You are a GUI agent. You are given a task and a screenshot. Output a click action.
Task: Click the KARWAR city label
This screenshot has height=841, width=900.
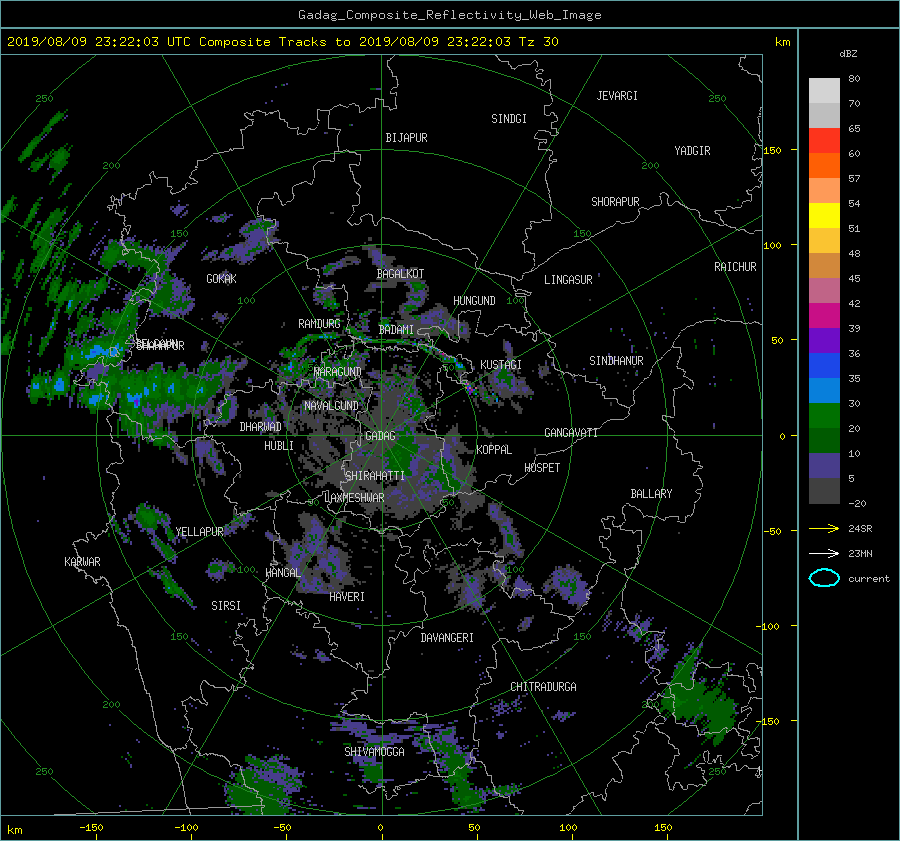tap(82, 562)
